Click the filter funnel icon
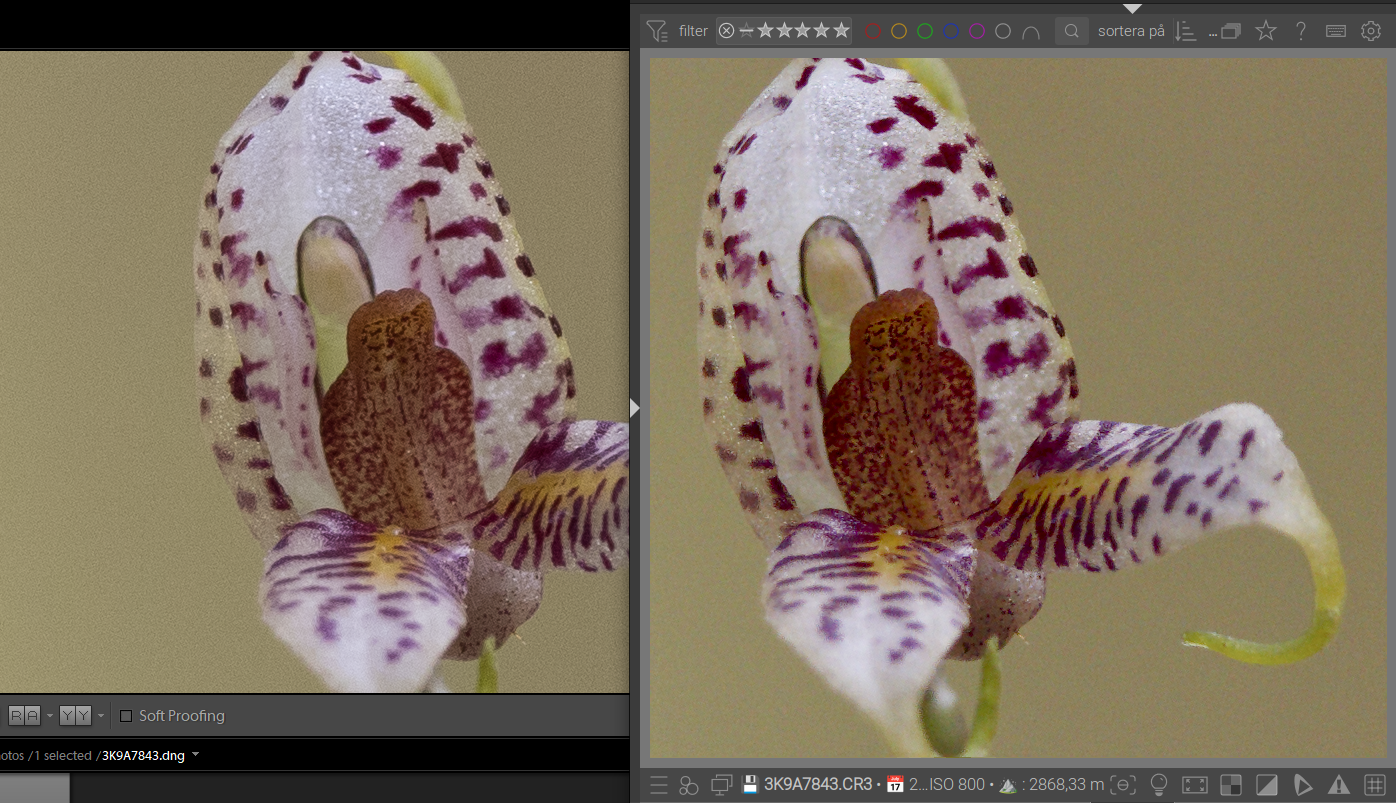This screenshot has height=803, width=1396. tap(656, 31)
